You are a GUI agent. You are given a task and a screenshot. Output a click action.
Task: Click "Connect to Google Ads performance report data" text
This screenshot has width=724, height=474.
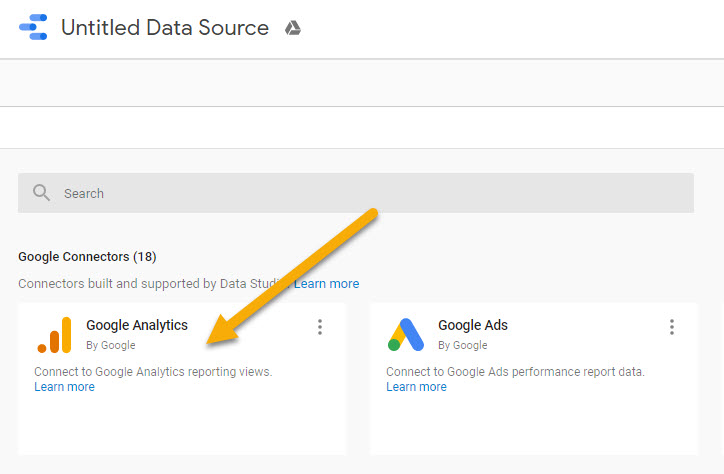tap(515, 372)
